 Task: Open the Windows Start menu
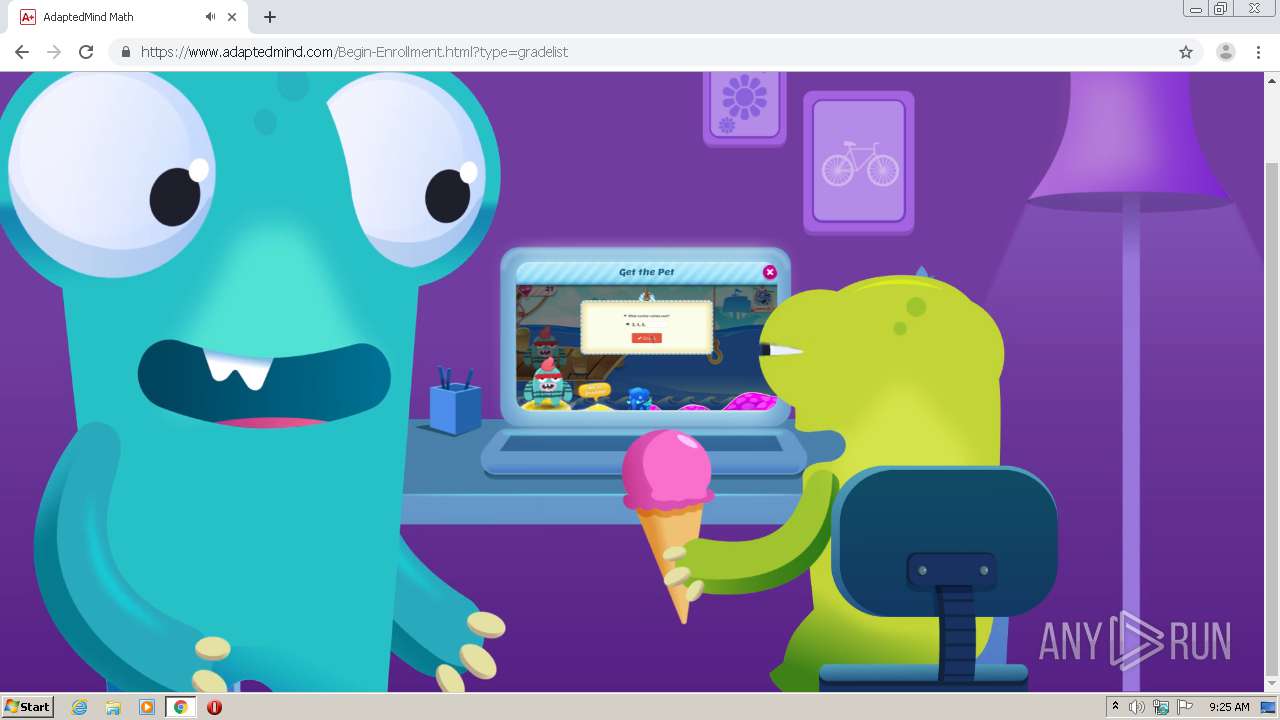tap(27, 707)
